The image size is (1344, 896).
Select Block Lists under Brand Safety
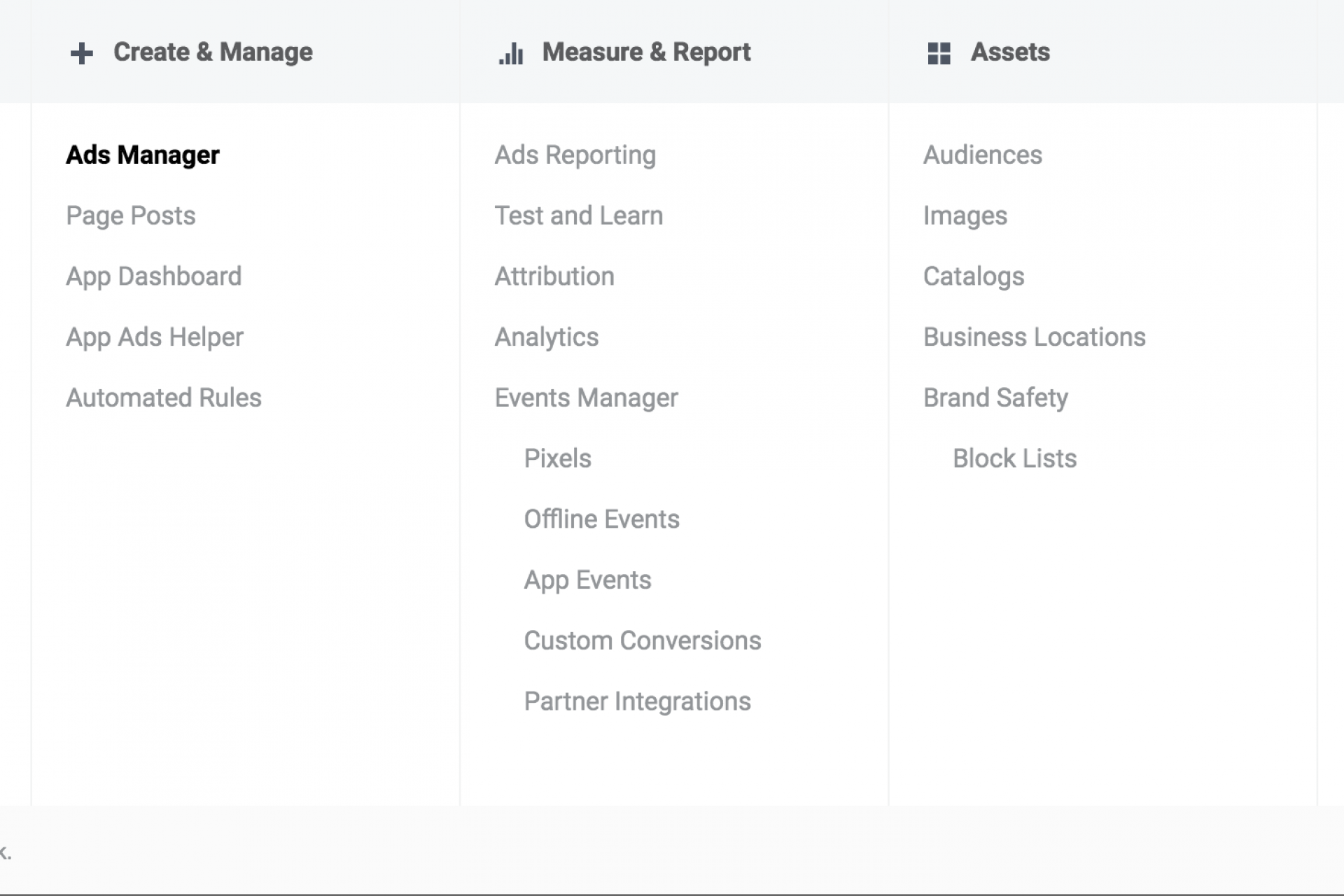(x=1015, y=458)
